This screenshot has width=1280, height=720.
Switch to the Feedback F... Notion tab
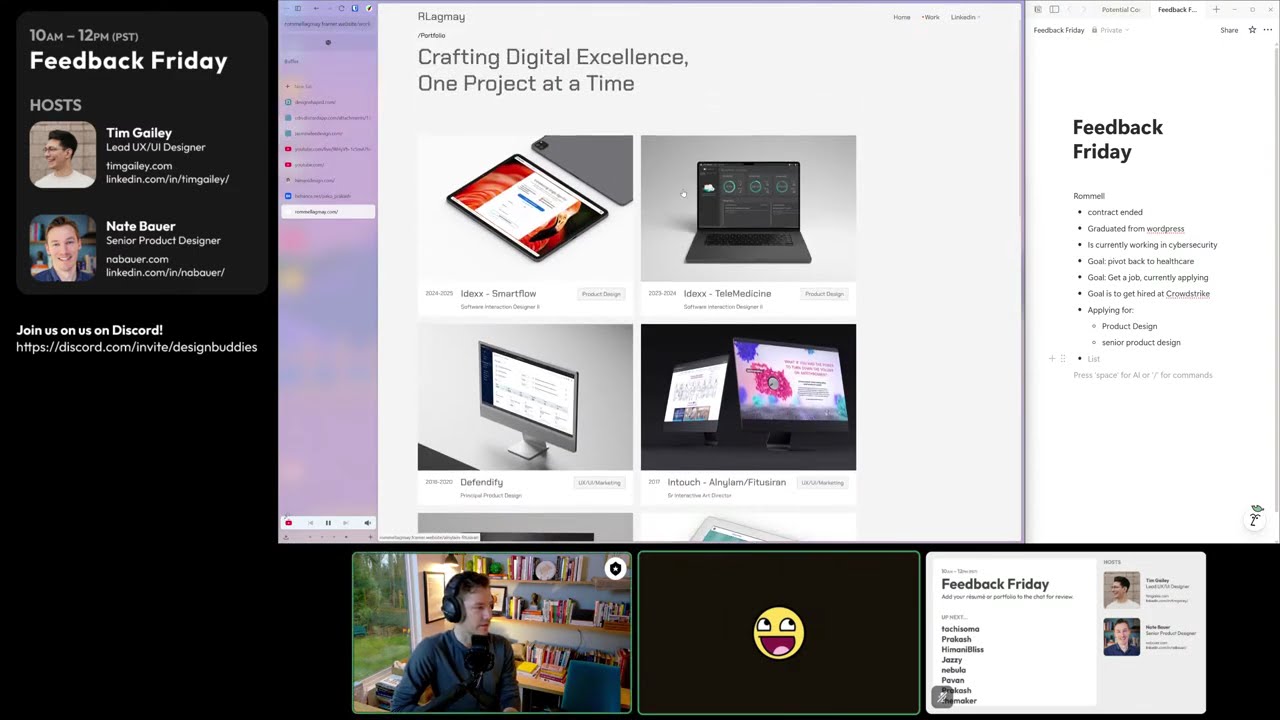pyautogui.click(x=1177, y=9)
